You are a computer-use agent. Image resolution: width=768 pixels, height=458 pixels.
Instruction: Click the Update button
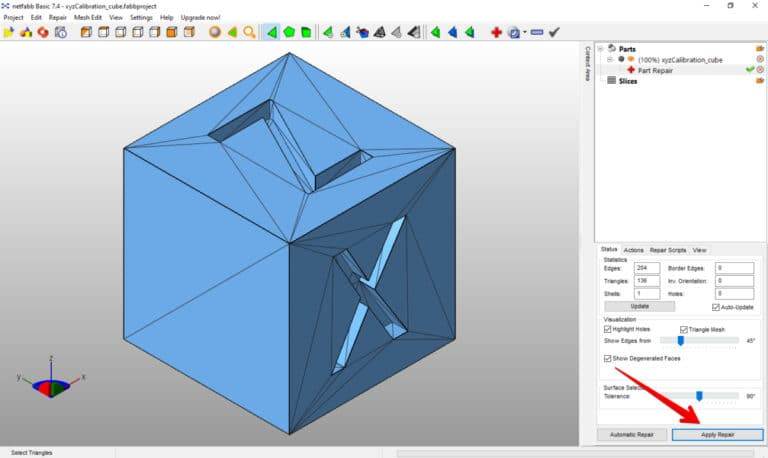639,306
